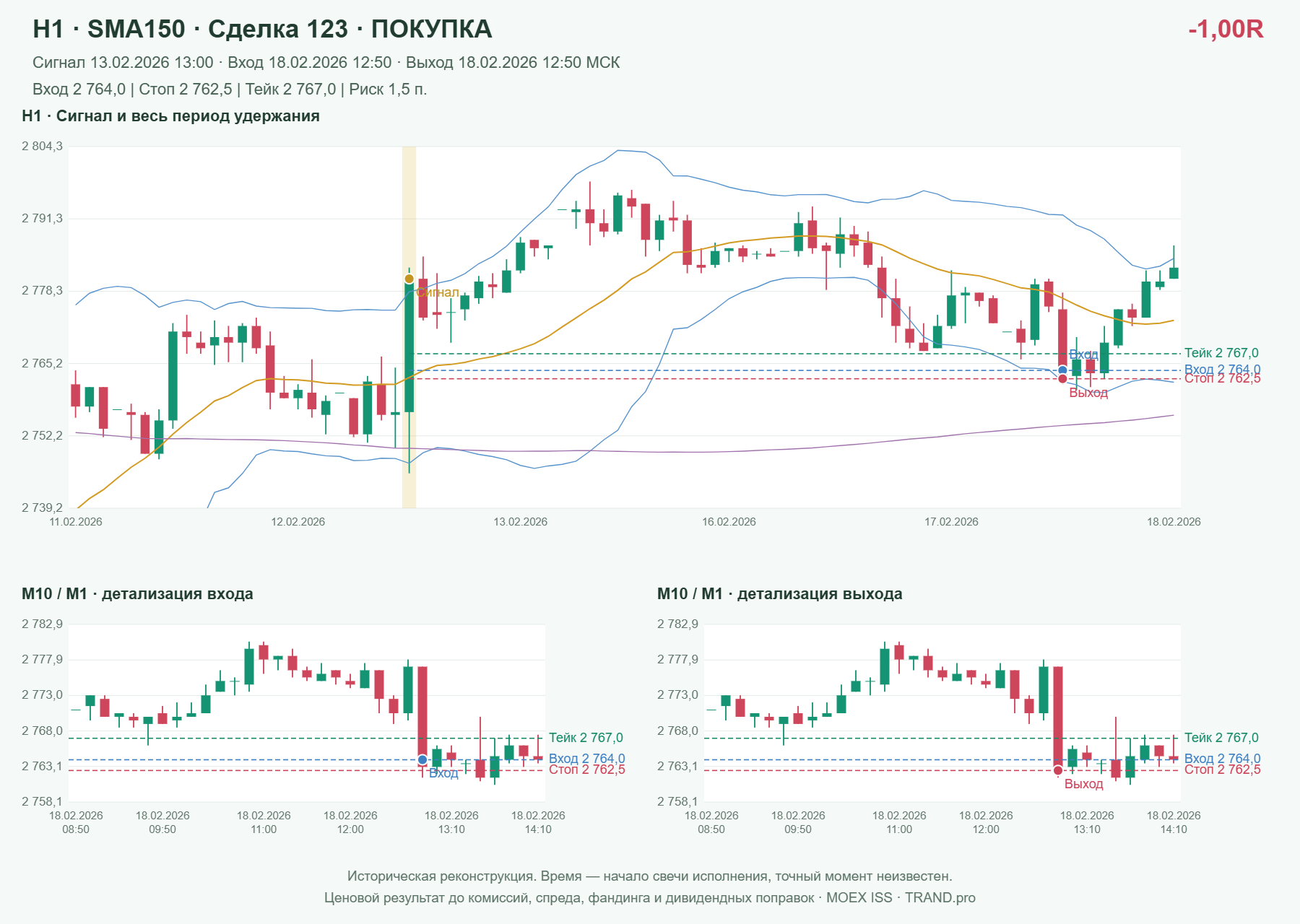The image size is (1300, 924).
Task: Click the 2 804,3 price on the H1 axis
Action: (x=42, y=147)
